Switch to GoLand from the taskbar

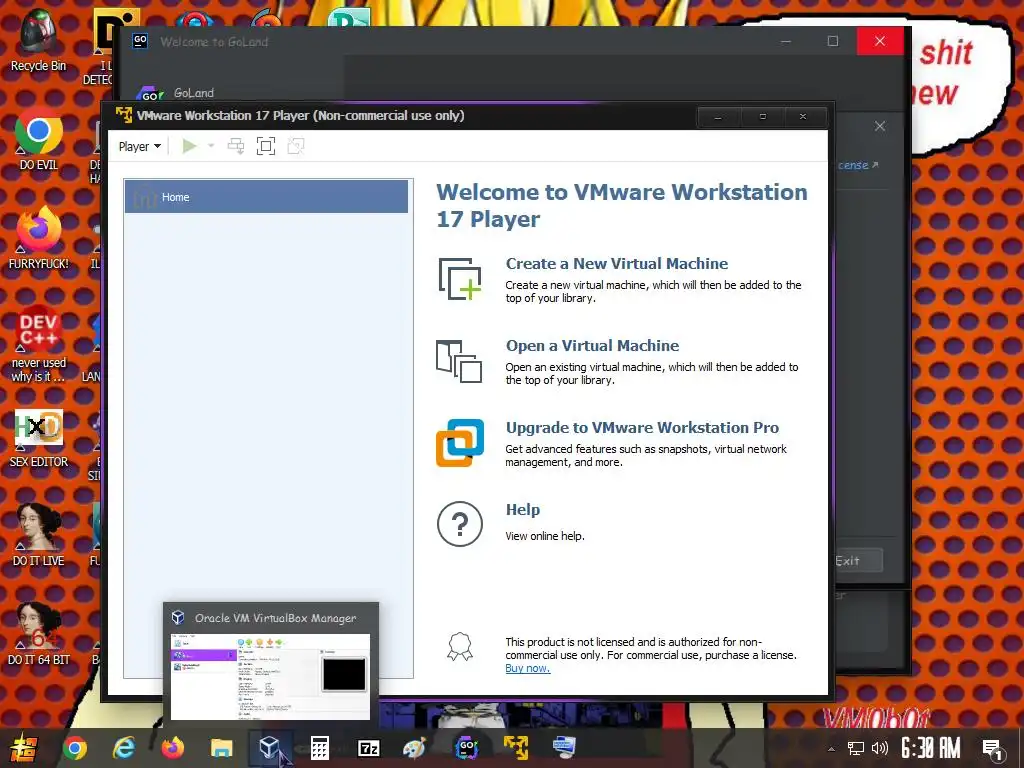466,748
